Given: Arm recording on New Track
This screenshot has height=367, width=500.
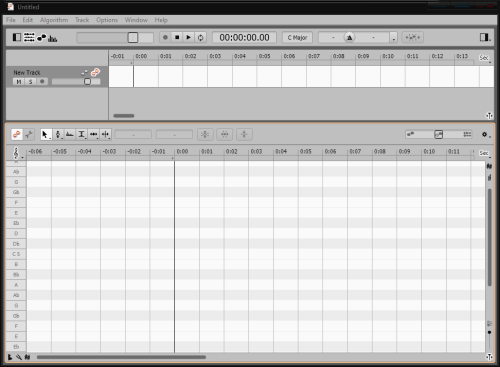Looking at the screenshot, I should point(42,82).
